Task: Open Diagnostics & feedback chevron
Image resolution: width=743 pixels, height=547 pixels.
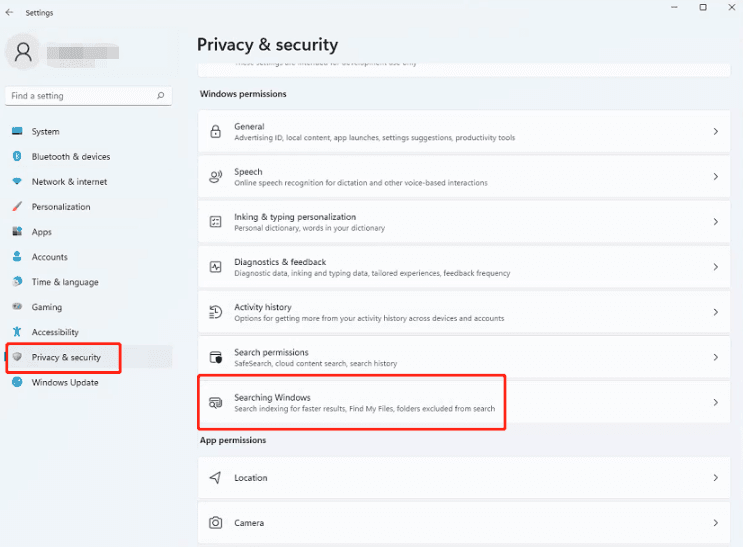Action: click(716, 267)
